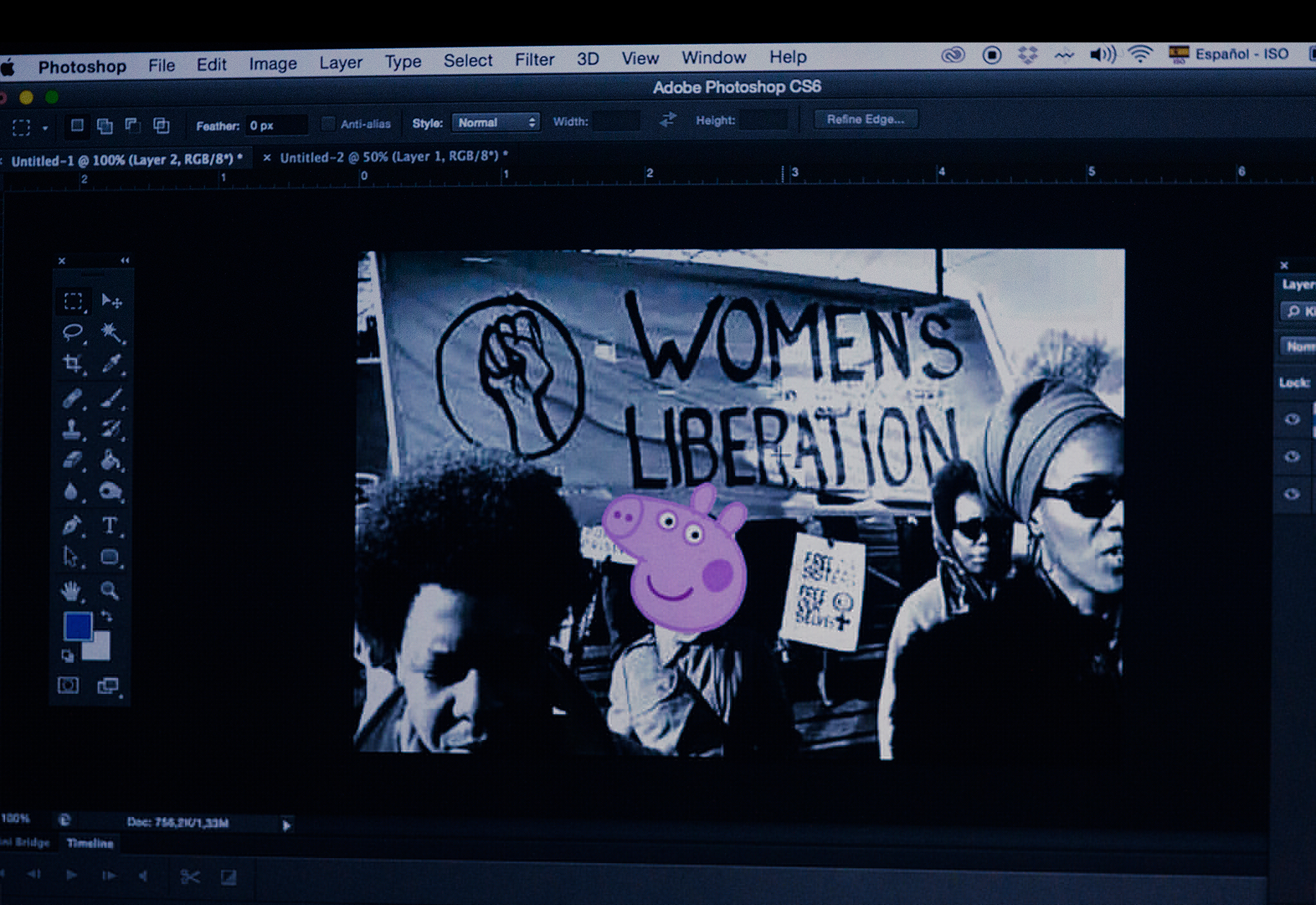Open the Timeline panel tab
This screenshot has width=1316, height=905.
pyautogui.click(x=90, y=843)
